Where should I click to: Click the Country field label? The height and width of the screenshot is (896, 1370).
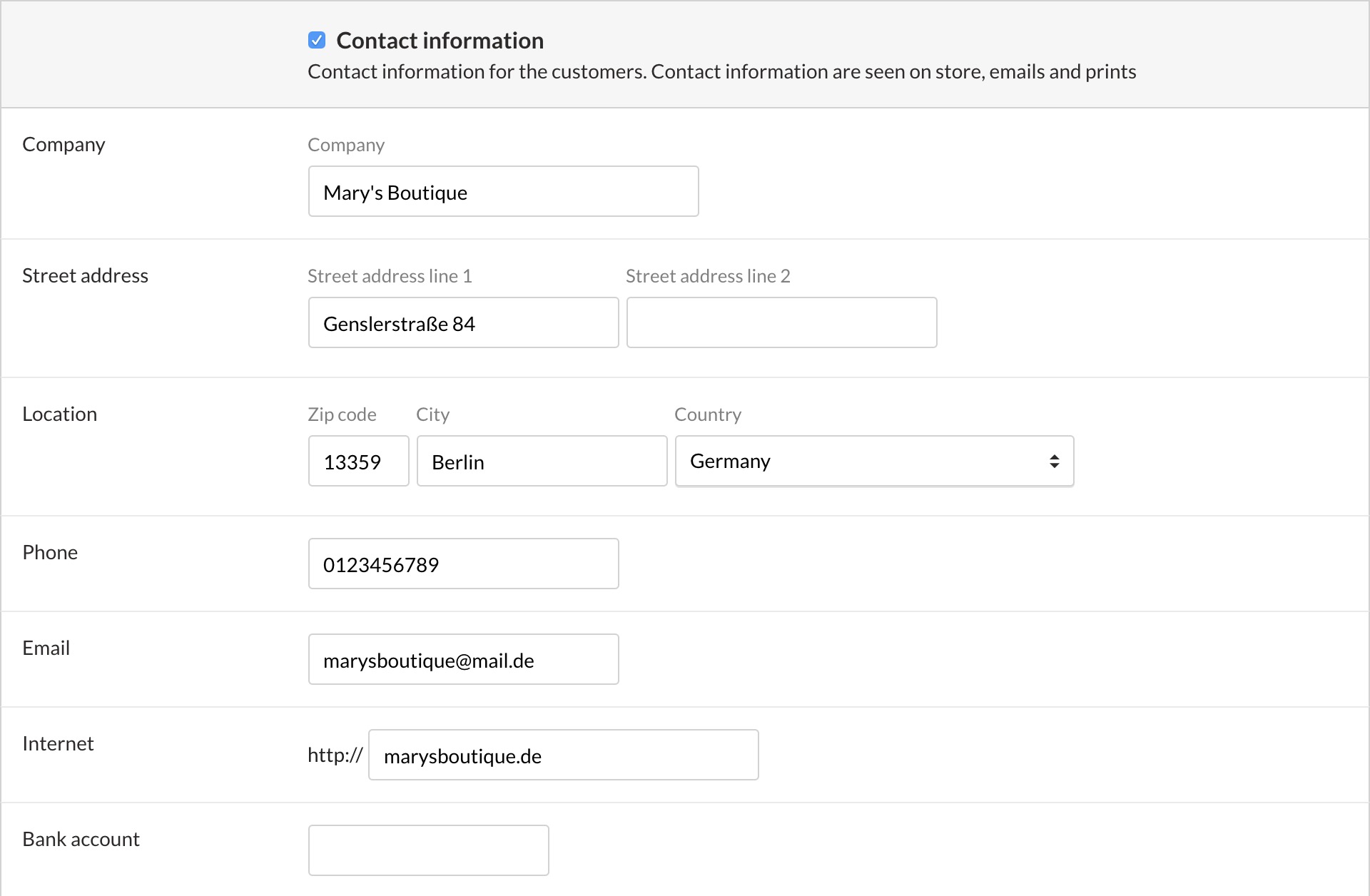(x=708, y=414)
